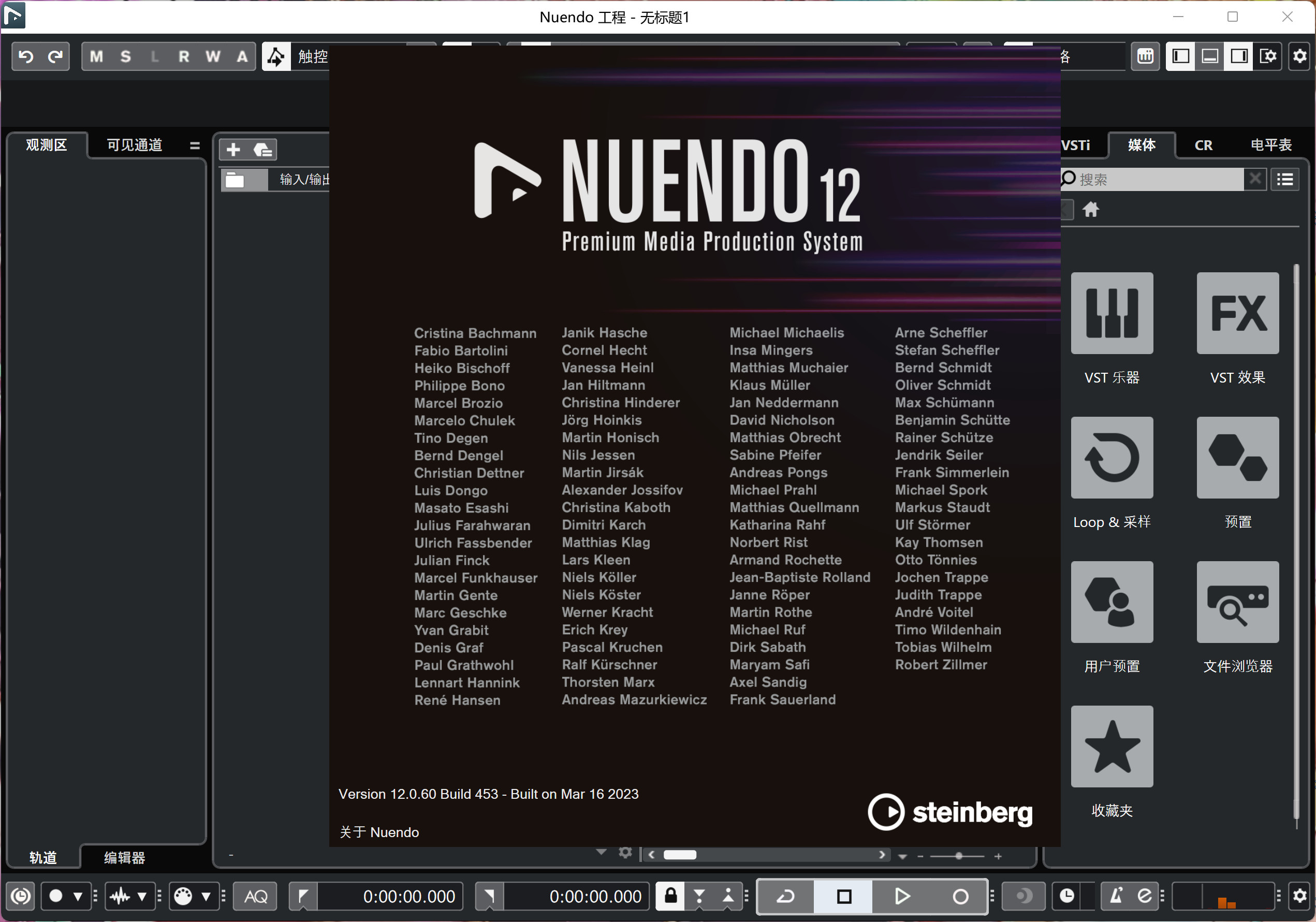Open the window layout setup icon
The image size is (1316, 922).
[1268, 56]
